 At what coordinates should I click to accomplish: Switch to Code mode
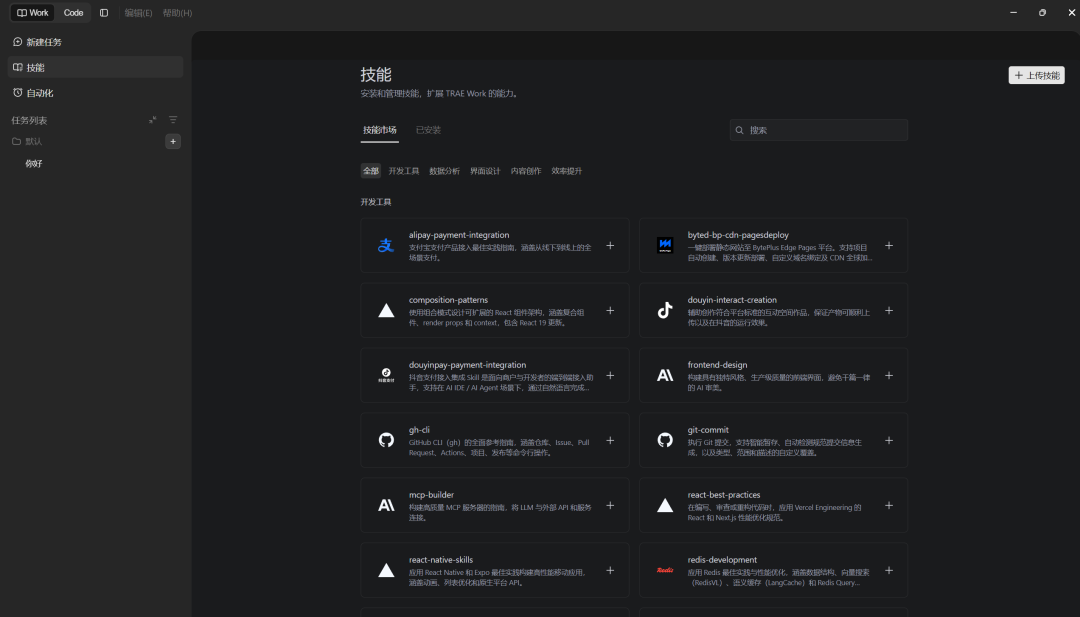(x=73, y=12)
